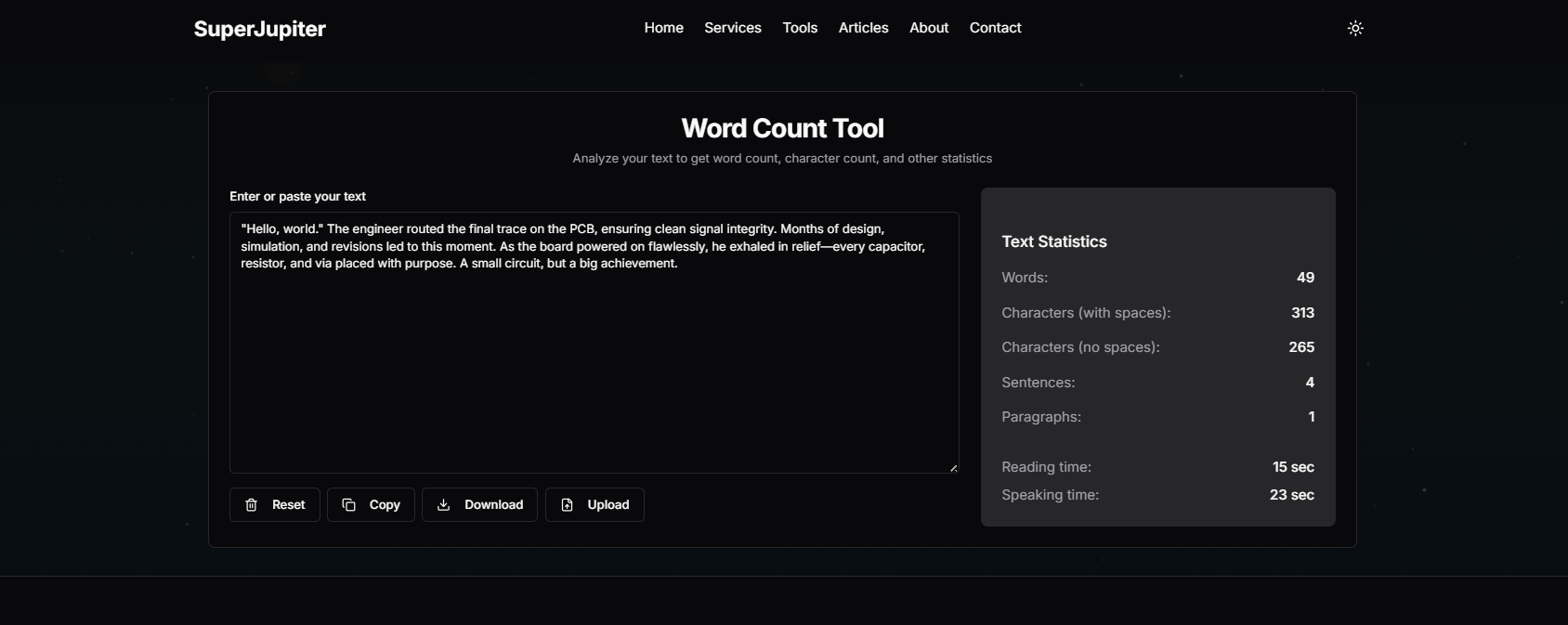Click the SuperJupiter logo
The height and width of the screenshot is (625, 1568).
pos(260,29)
